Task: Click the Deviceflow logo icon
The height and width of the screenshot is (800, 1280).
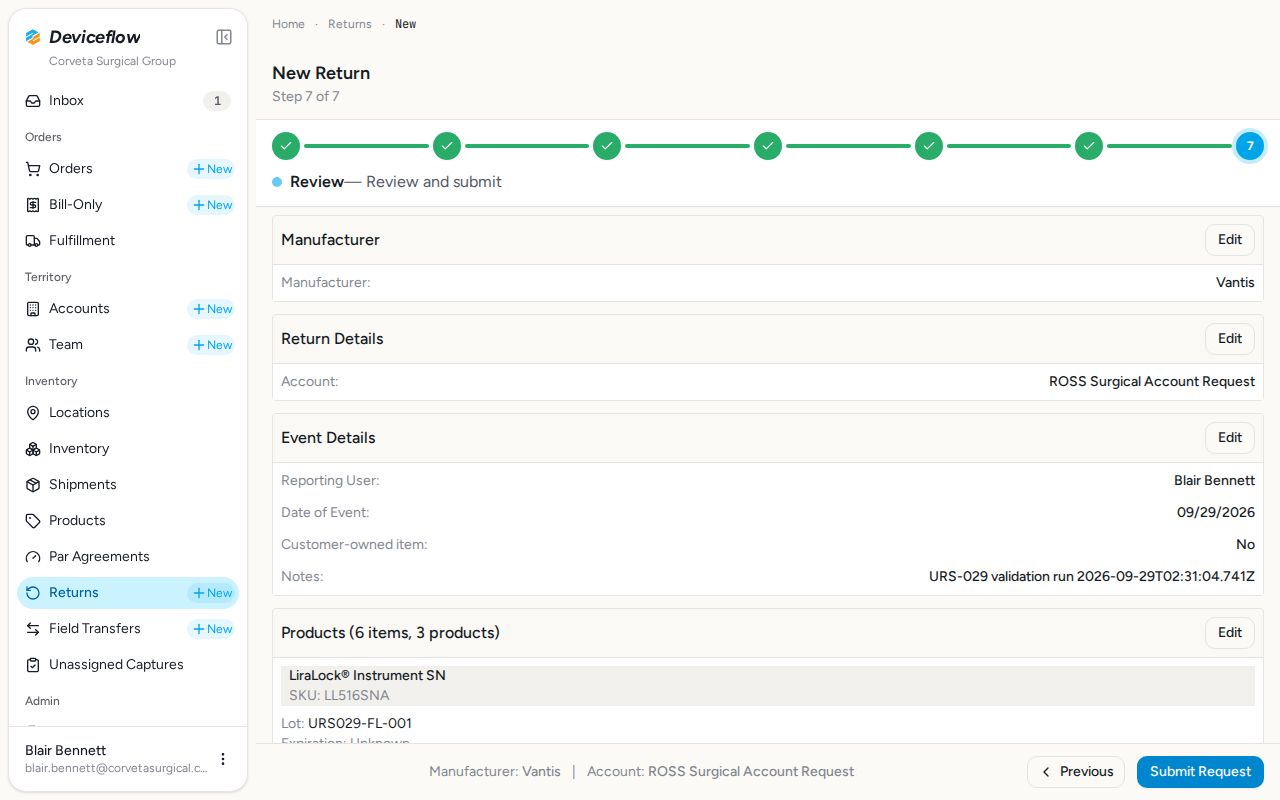Action: (33, 37)
